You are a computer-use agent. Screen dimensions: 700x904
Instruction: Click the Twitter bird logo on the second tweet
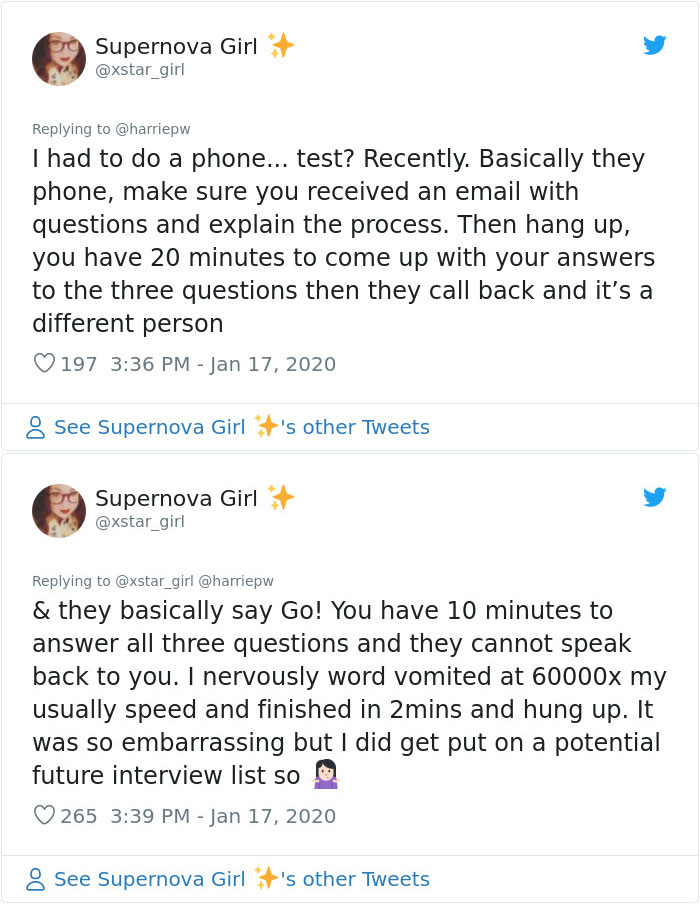coord(655,497)
